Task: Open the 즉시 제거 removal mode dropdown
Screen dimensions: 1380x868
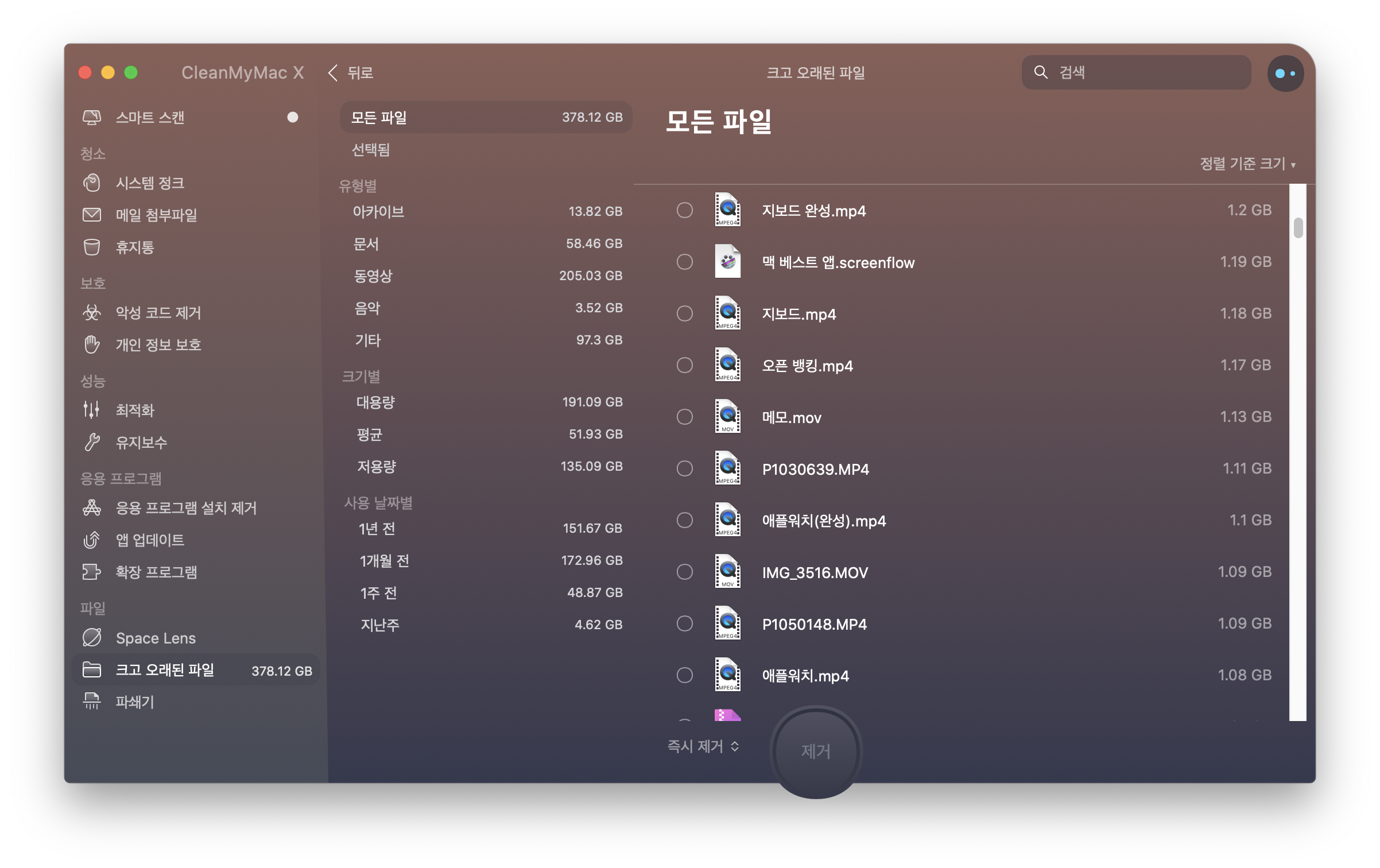Action: point(703,746)
